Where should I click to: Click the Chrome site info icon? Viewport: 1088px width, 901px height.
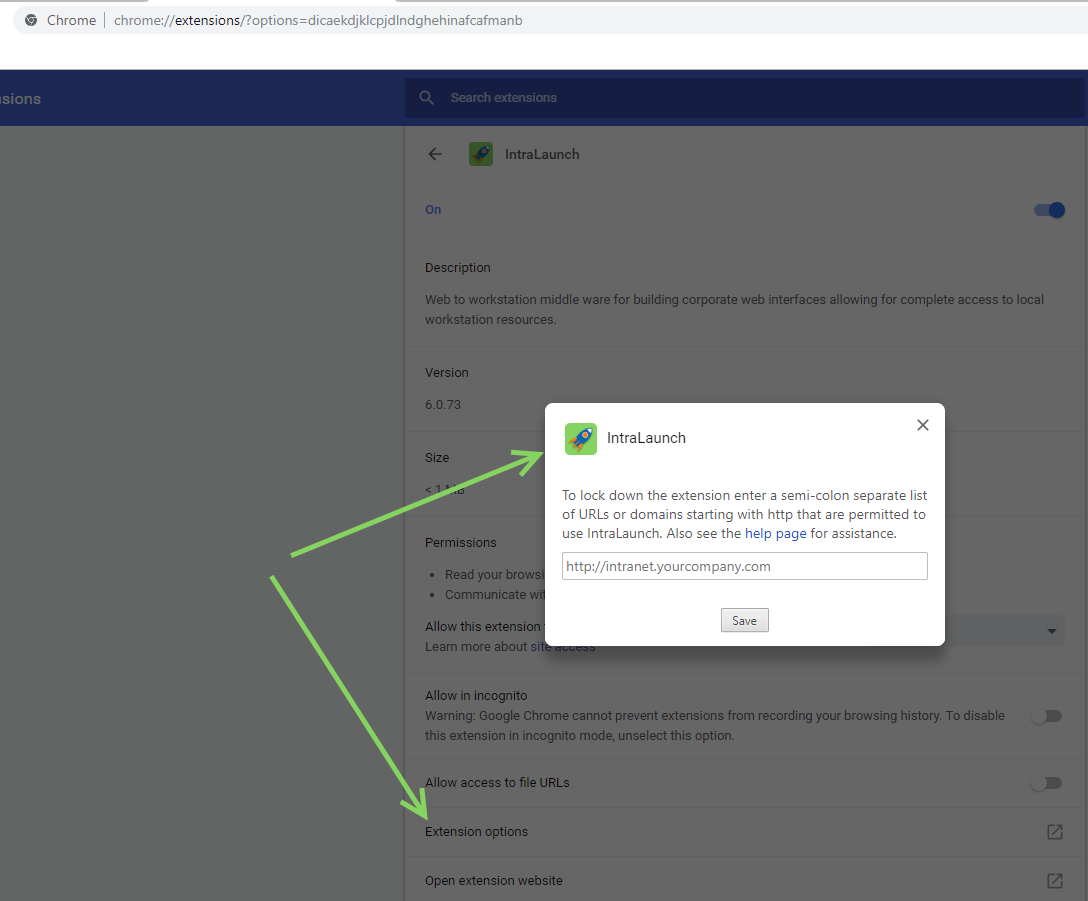(31, 20)
